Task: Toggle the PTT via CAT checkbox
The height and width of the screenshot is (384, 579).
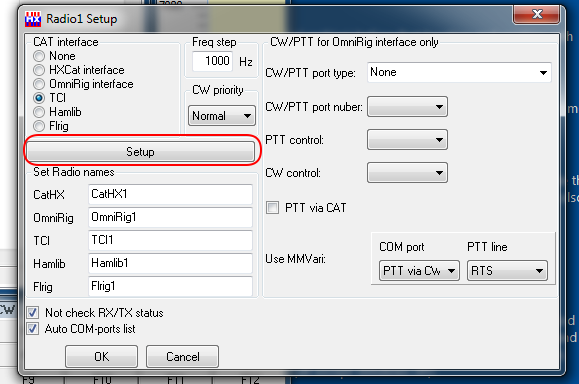Action: point(273,208)
